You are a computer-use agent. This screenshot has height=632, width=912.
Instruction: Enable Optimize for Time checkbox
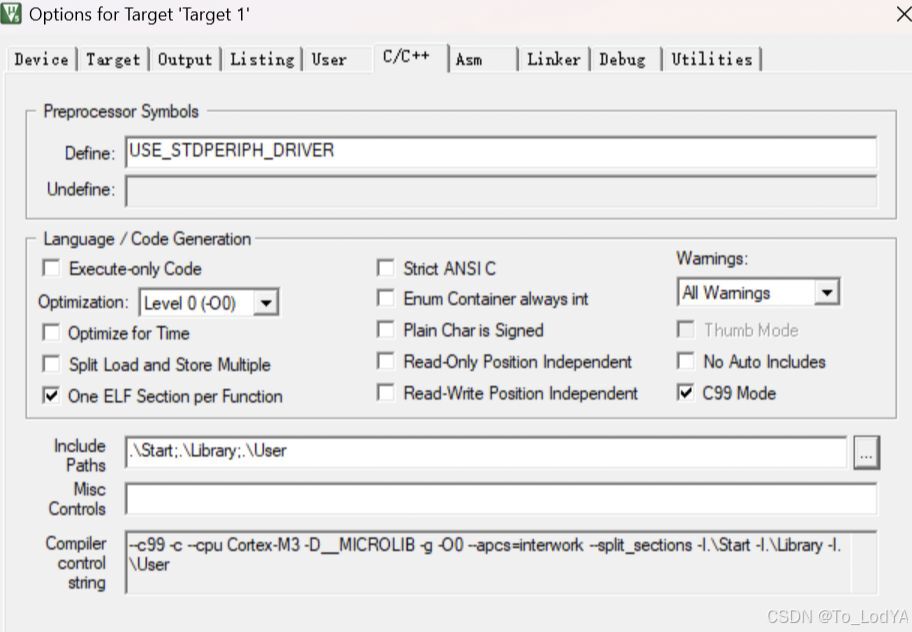click(x=51, y=333)
